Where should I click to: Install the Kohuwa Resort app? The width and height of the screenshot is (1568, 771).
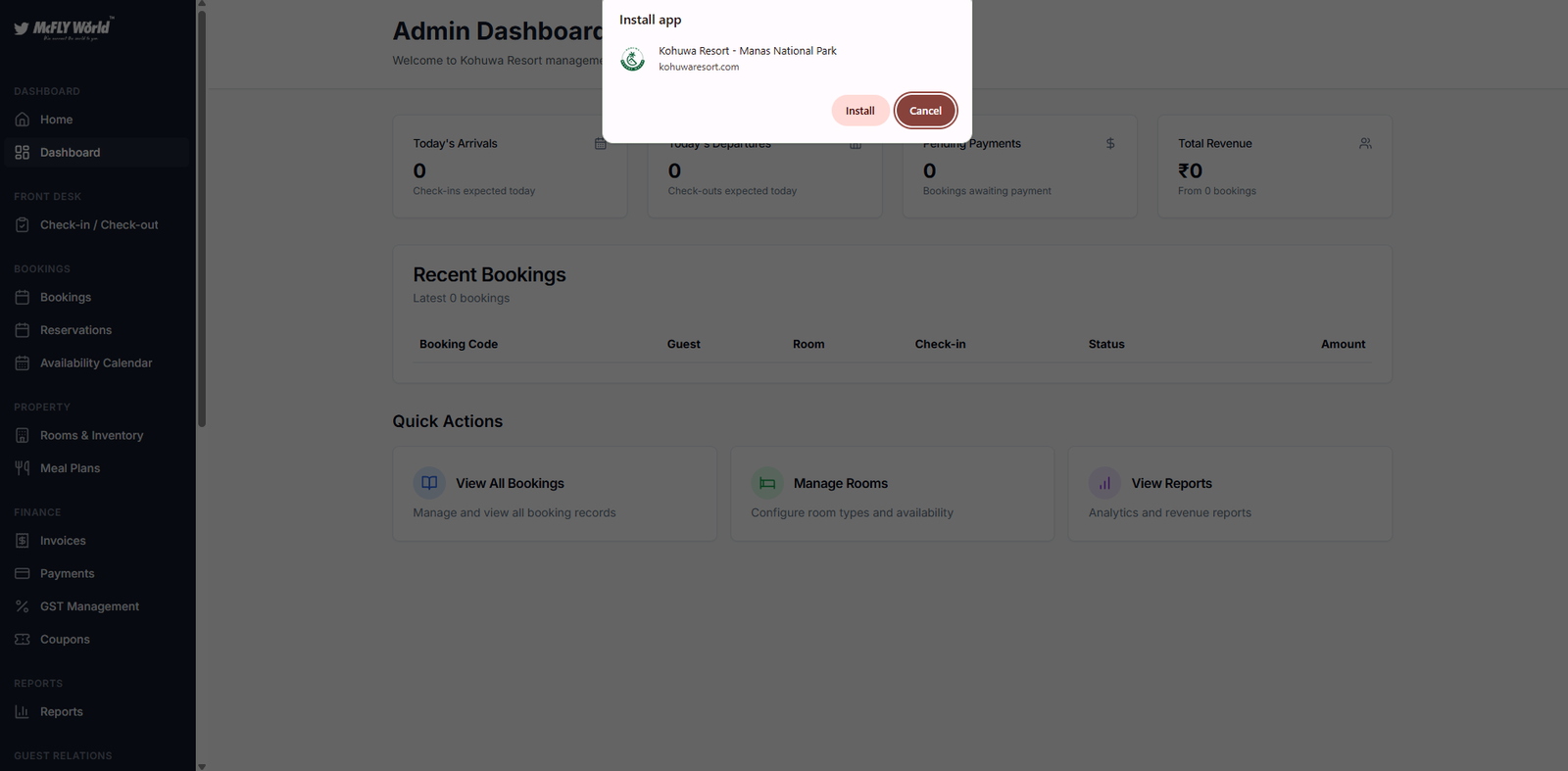(860, 111)
